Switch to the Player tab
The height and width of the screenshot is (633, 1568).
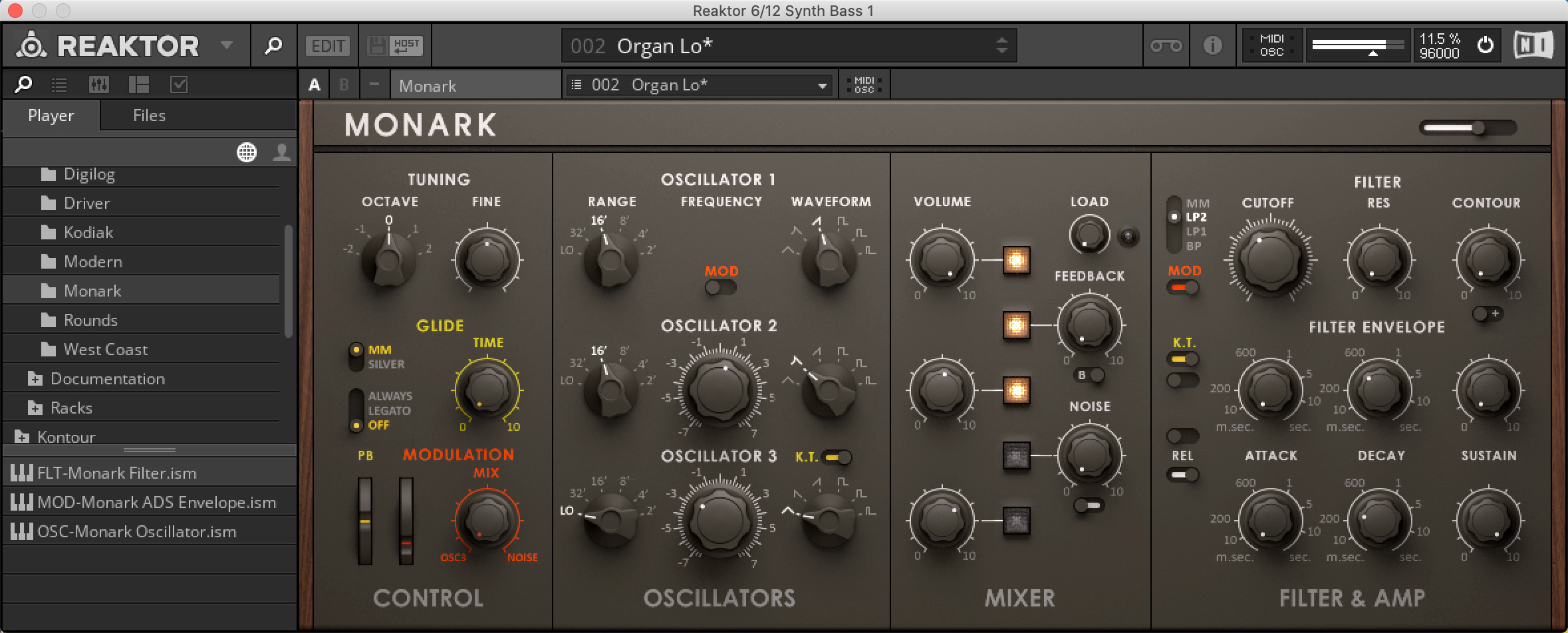click(x=51, y=116)
